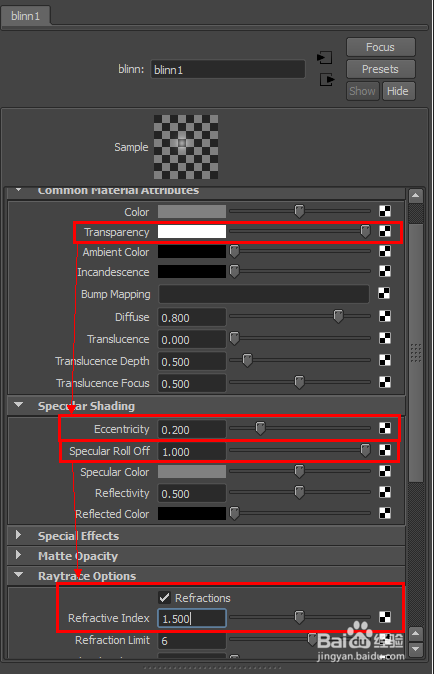Screen dimensions: 434x674
Task: Expand the Matte Opacity section
Action: (18, 555)
